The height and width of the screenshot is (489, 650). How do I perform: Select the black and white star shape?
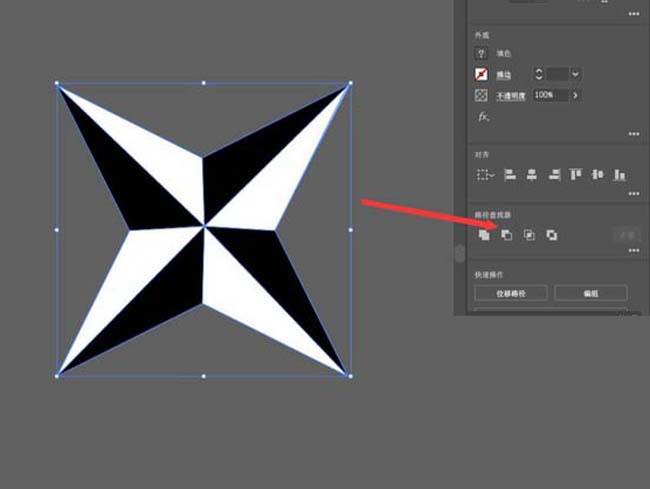(x=204, y=230)
